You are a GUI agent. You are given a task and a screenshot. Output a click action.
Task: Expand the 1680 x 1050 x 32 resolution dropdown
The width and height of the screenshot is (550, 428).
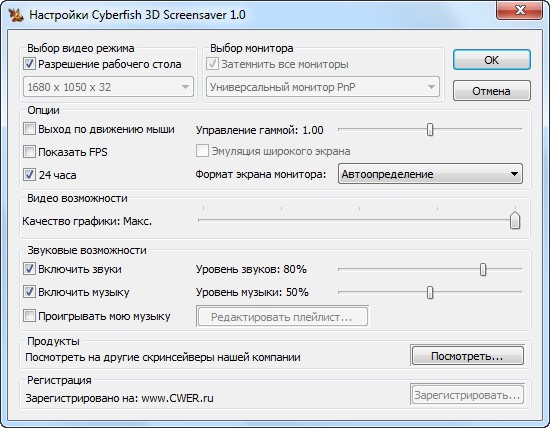click(108, 87)
